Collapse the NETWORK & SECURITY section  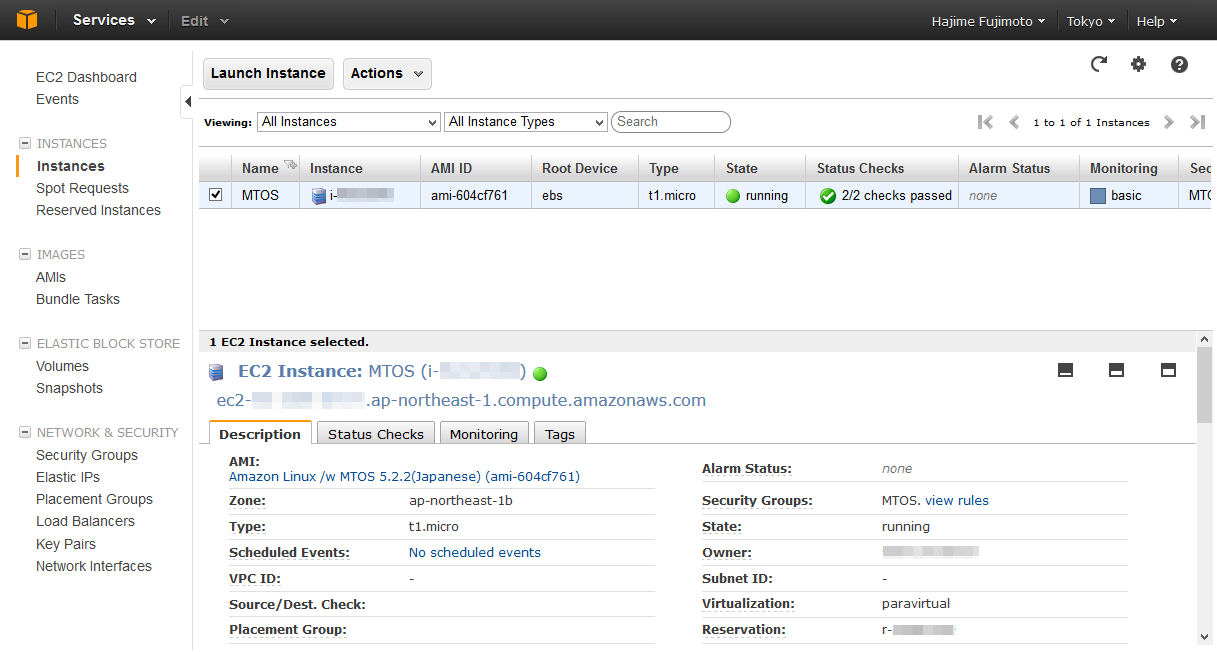coord(25,432)
